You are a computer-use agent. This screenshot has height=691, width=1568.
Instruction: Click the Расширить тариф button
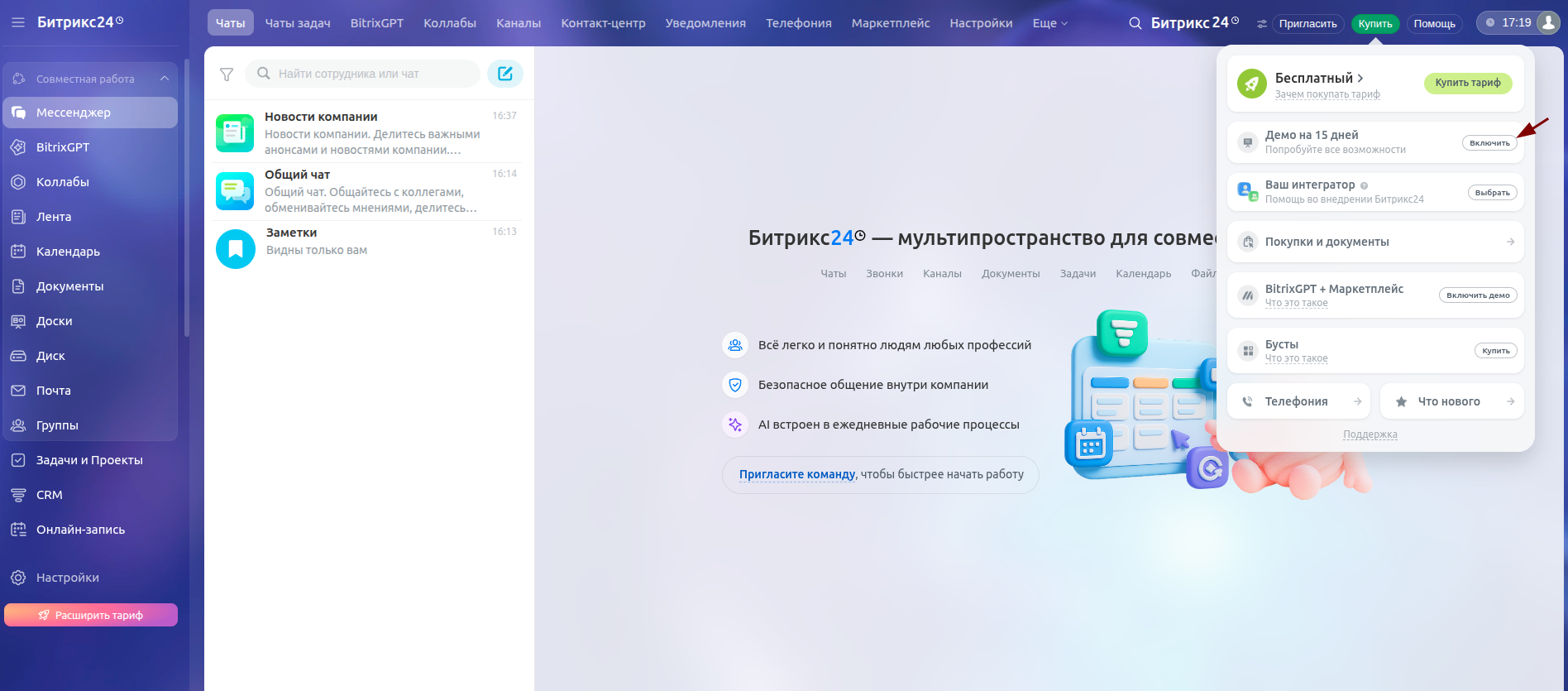click(91, 615)
